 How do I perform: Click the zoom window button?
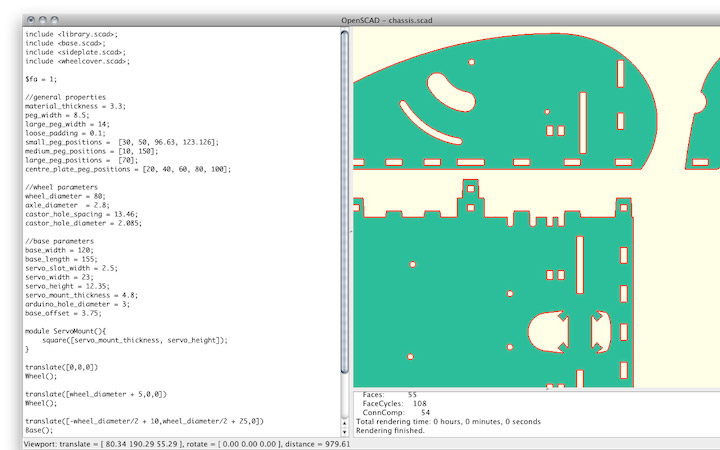tap(55, 20)
